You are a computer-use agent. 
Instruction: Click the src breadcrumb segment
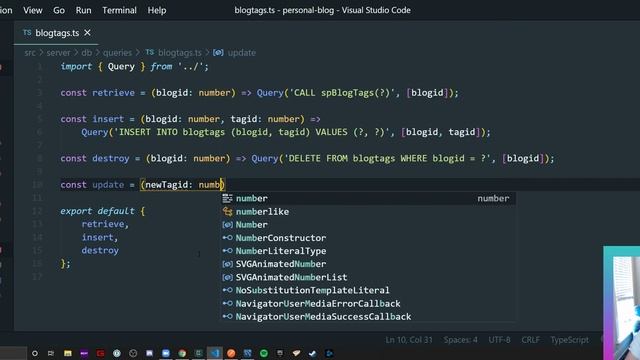(x=30, y=53)
